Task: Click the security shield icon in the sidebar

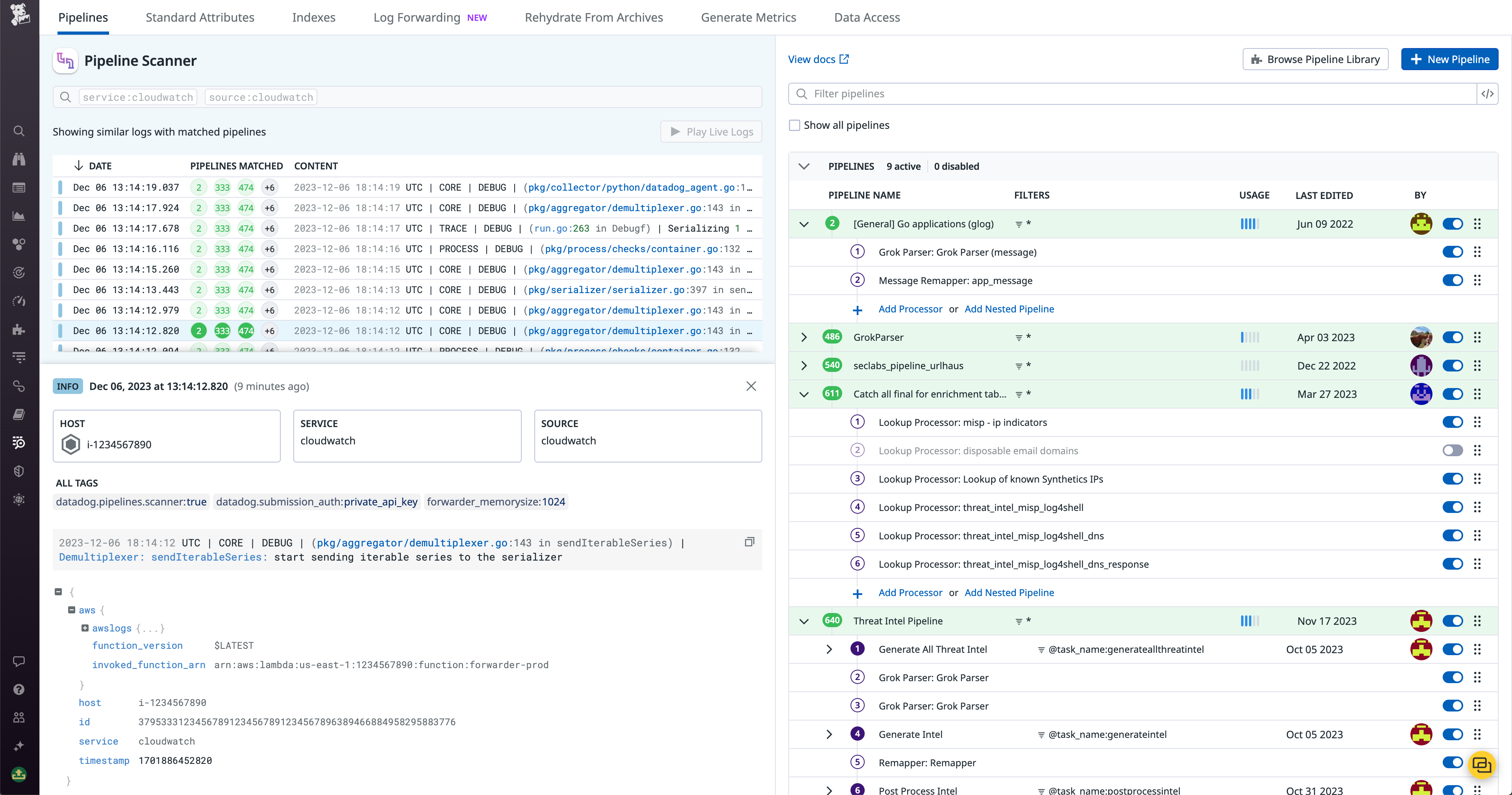Action: [x=19, y=470]
